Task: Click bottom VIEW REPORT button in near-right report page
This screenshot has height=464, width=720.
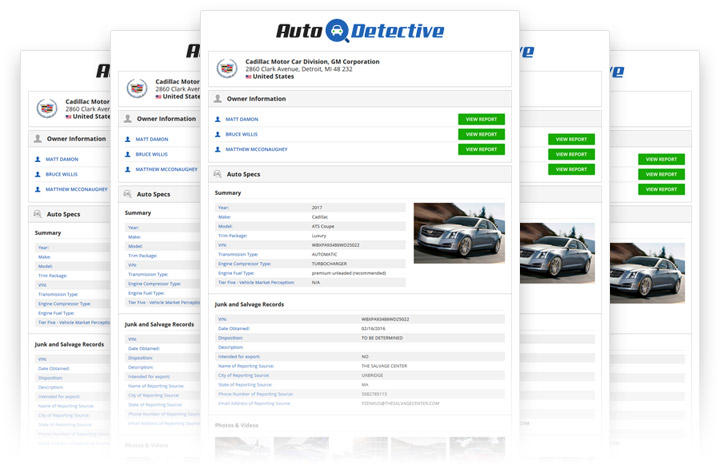Action: (571, 170)
